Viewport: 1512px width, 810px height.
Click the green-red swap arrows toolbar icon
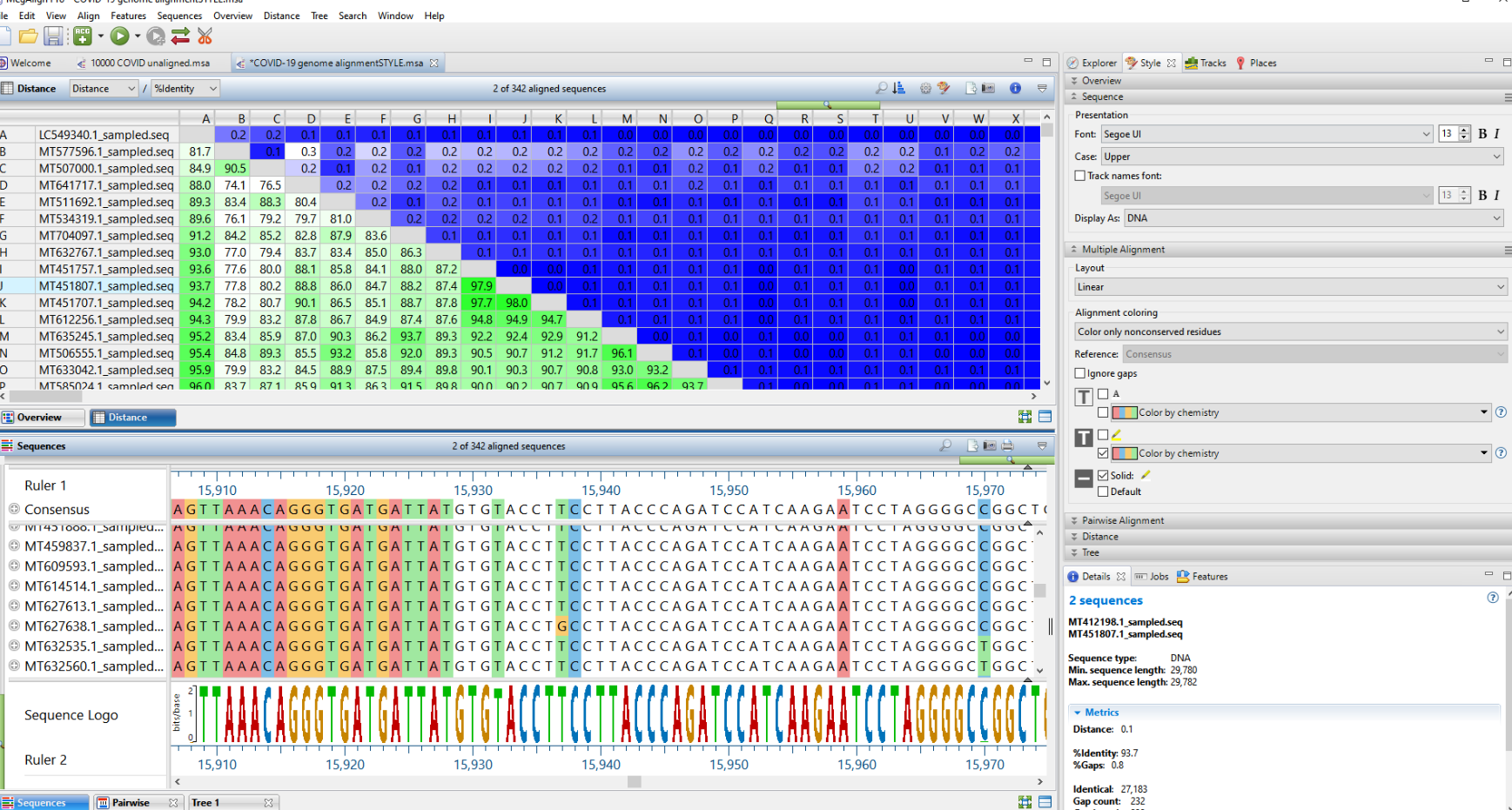(x=180, y=36)
